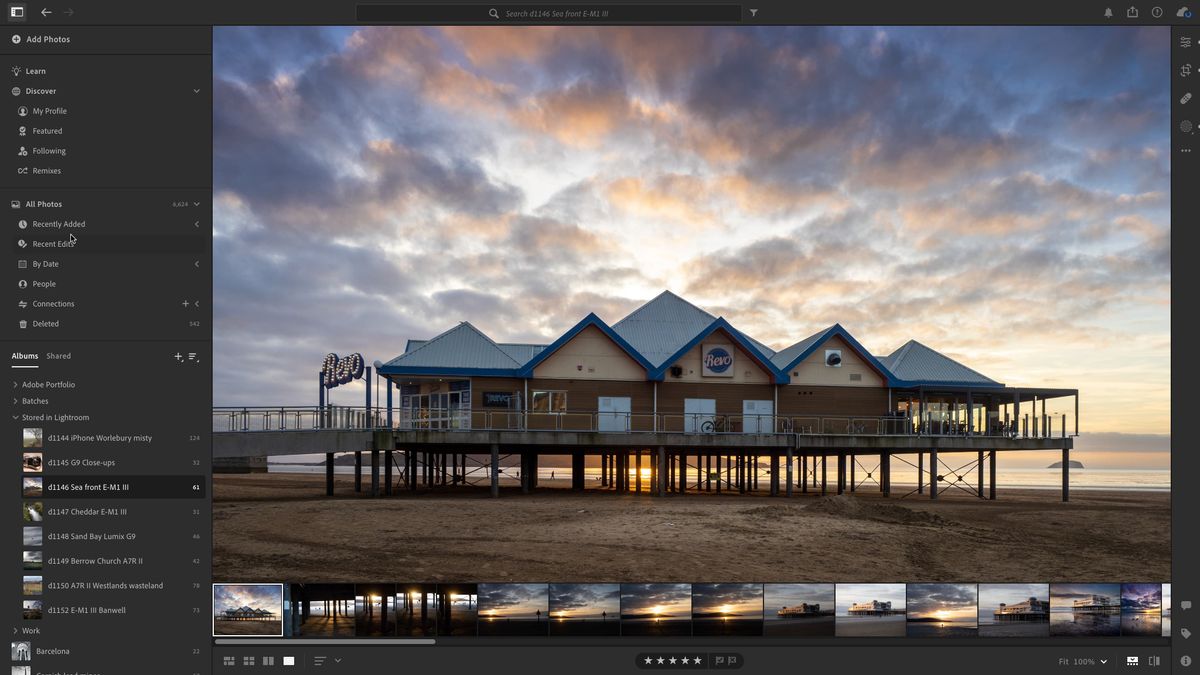Expand the By Date section
Viewport: 1200px width, 675px height.
click(197, 263)
